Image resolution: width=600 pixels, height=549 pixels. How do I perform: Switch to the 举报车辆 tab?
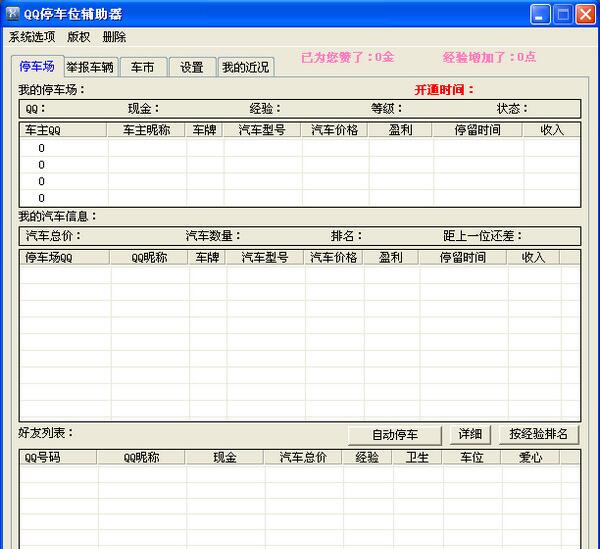(x=89, y=67)
